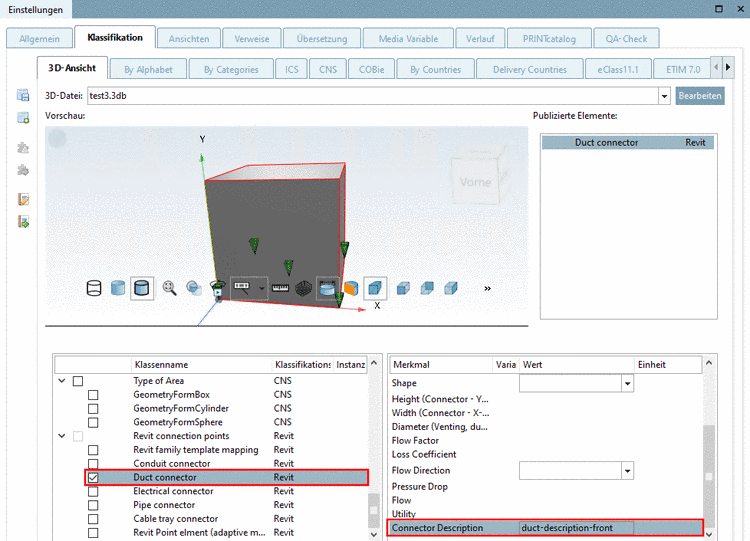
Task: Click the rotate animation play icon
Action: click(x=218, y=289)
